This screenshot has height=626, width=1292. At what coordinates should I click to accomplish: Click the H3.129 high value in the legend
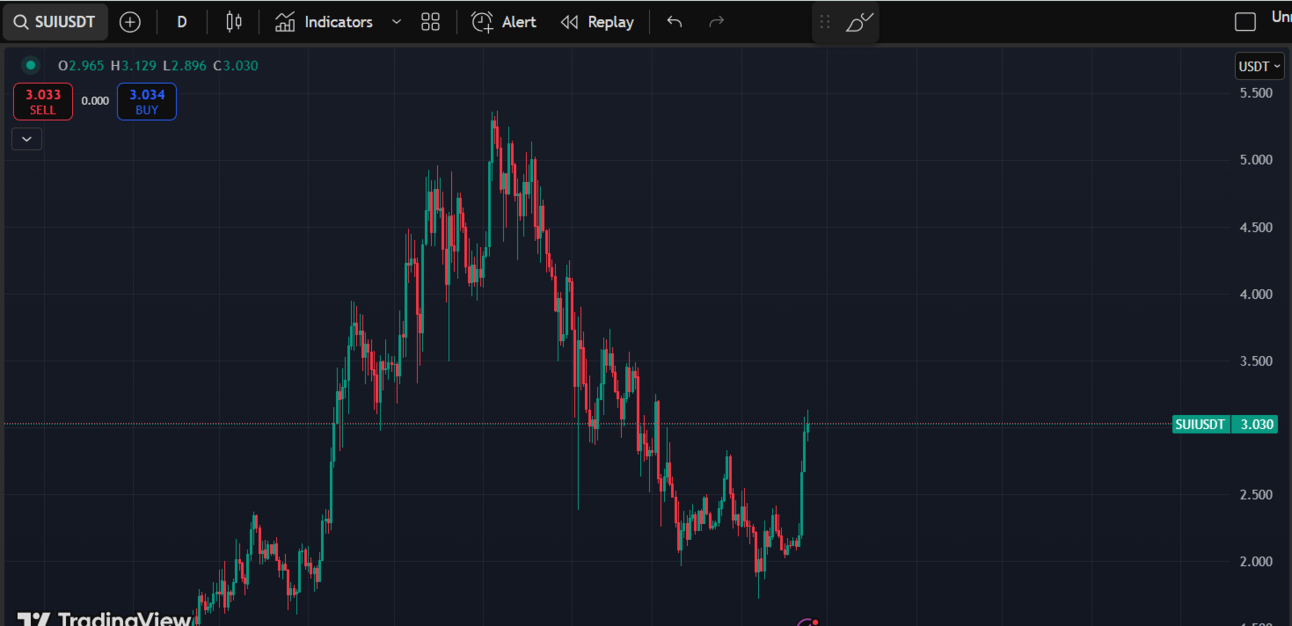[x=133, y=66]
